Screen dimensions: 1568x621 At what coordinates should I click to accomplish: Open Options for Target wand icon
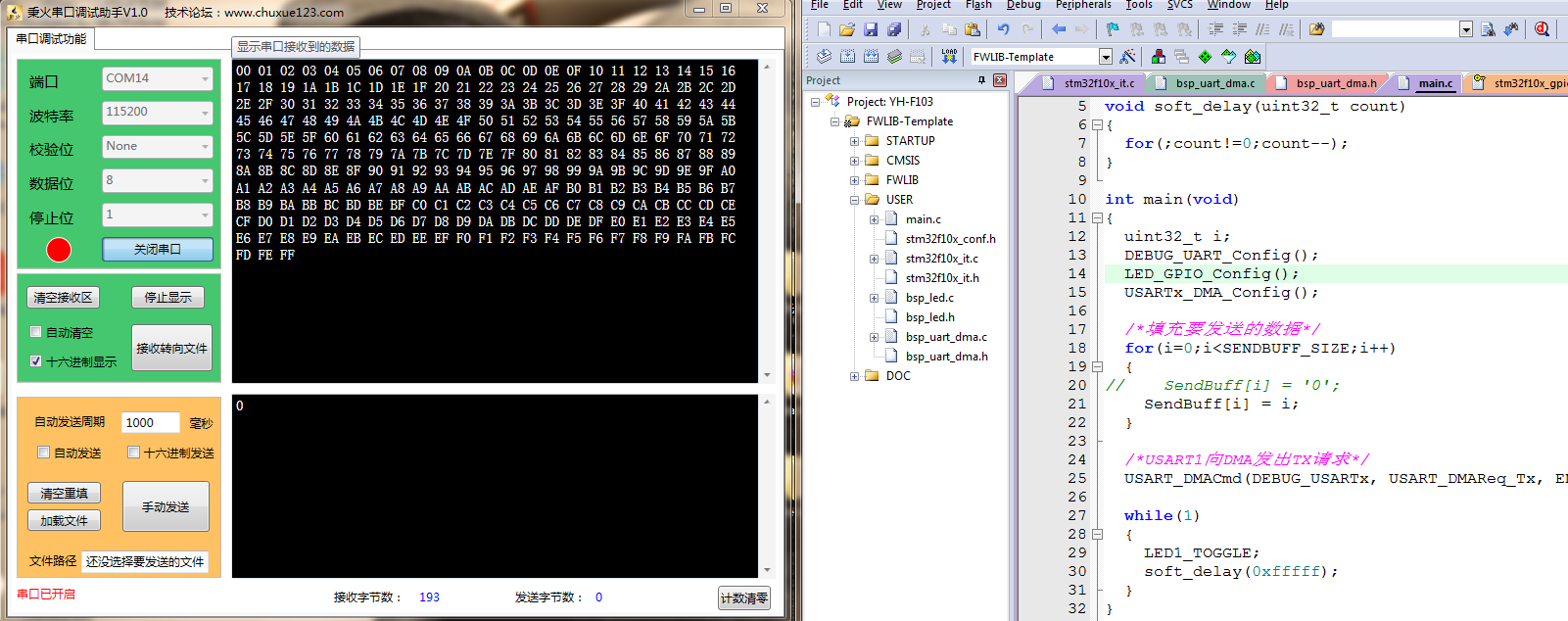tap(1127, 56)
